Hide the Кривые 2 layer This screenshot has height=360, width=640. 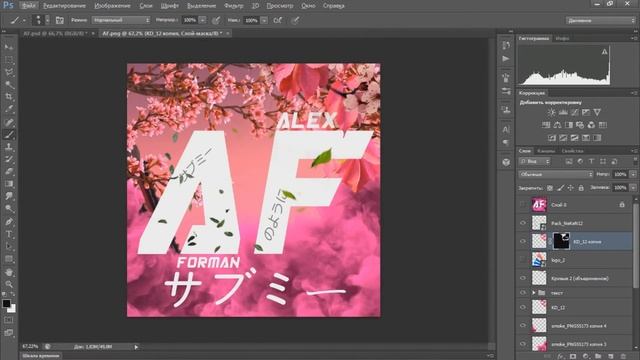523,278
